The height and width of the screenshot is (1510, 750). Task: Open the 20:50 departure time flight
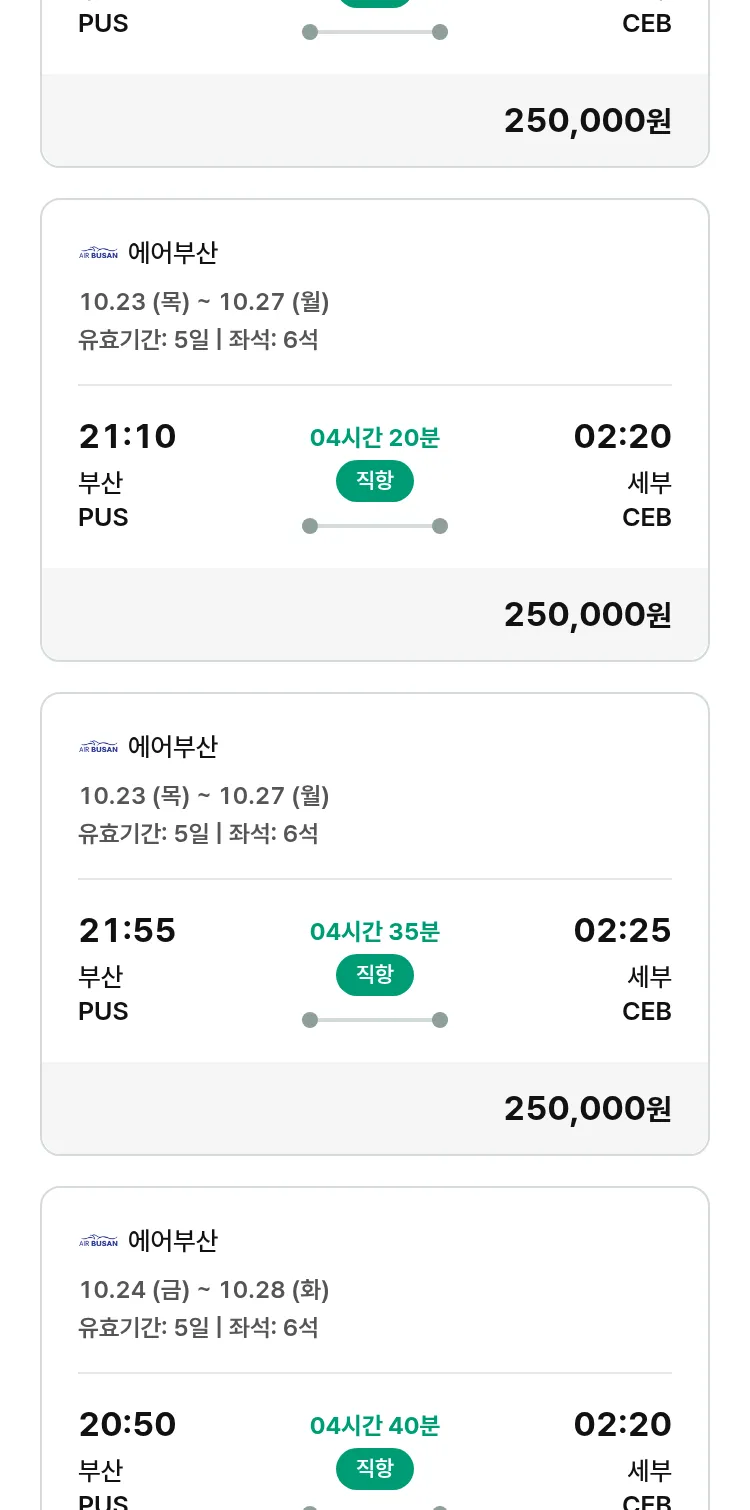pyautogui.click(x=127, y=1425)
